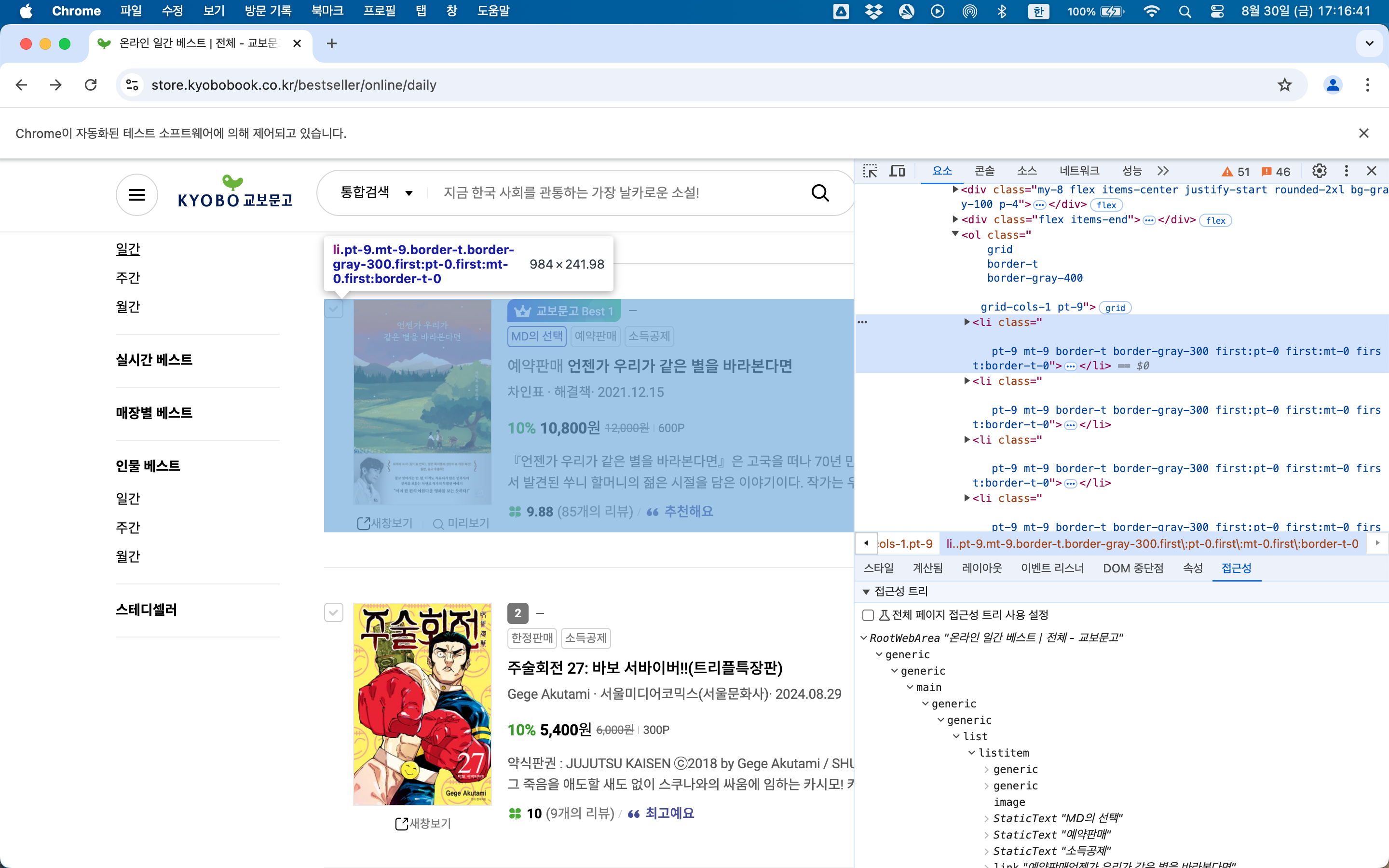Collapse the main node in accessibility tree
This screenshot has height=868, width=1389.
click(910, 687)
